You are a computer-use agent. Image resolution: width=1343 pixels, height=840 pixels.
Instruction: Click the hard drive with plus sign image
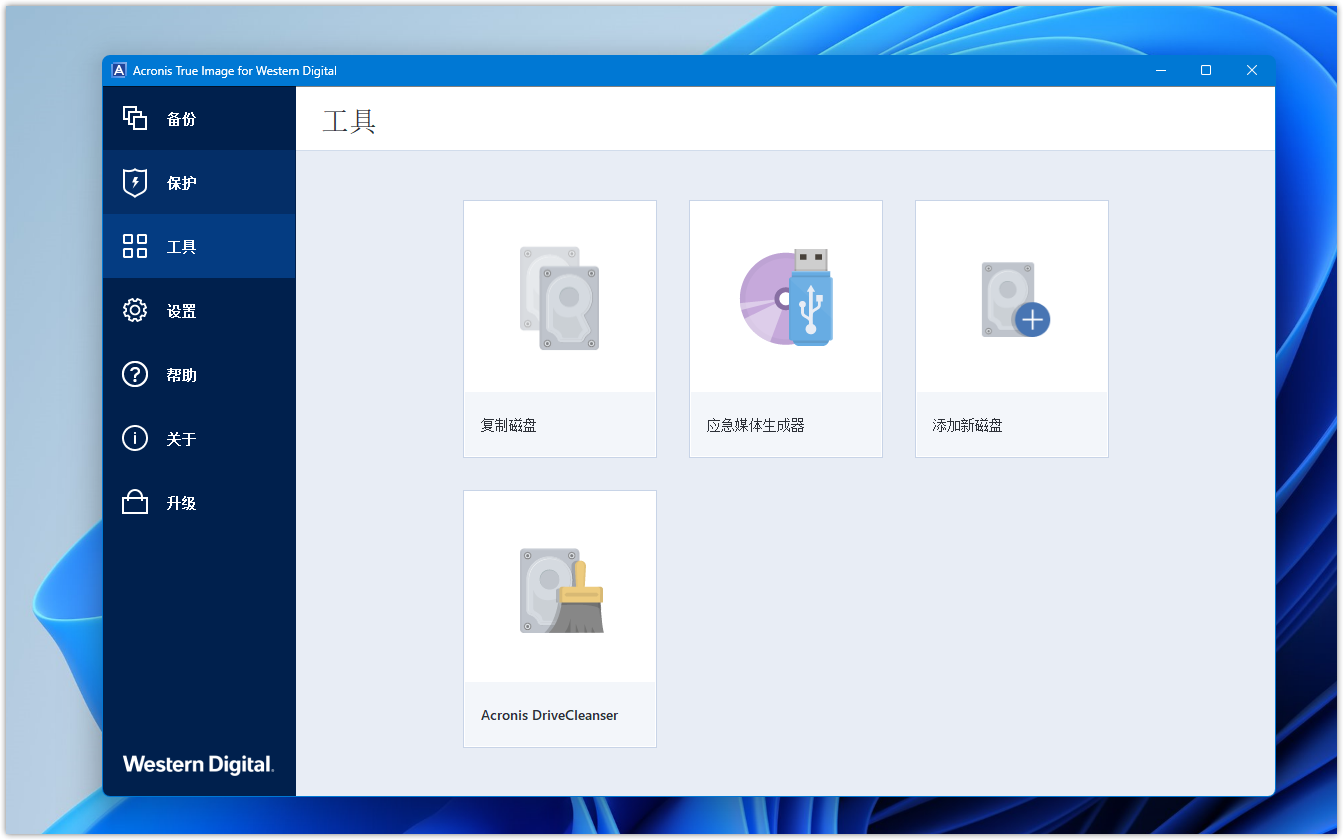[x=1014, y=300]
